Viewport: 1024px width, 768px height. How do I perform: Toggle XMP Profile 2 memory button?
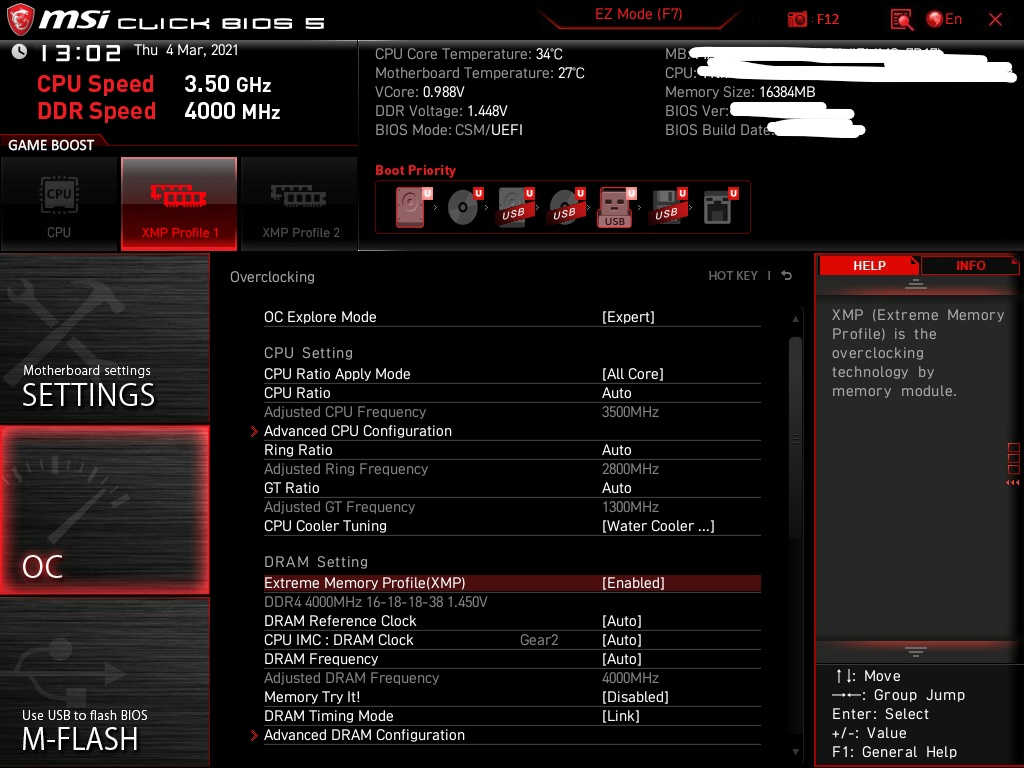(x=300, y=204)
